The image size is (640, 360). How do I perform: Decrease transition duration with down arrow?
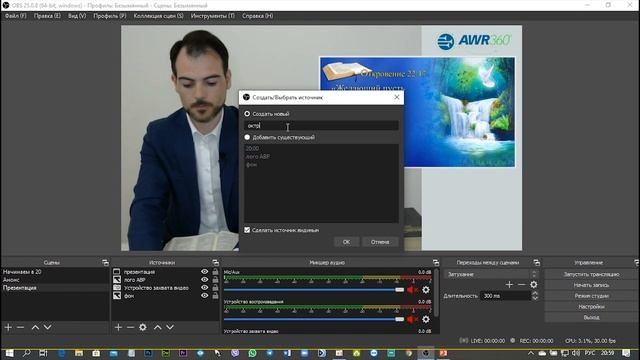coord(535,298)
